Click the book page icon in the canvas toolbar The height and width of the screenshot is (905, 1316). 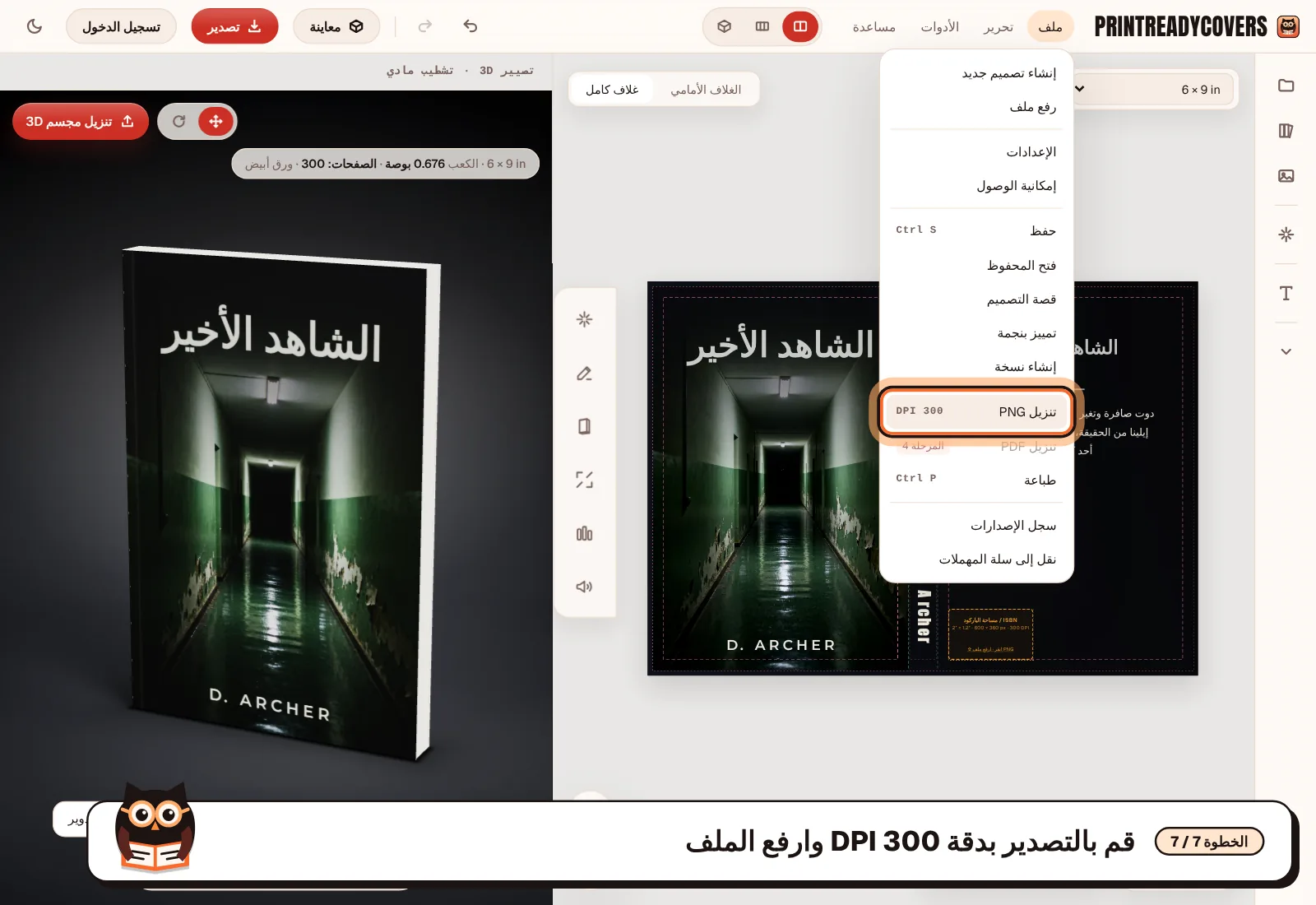(585, 426)
